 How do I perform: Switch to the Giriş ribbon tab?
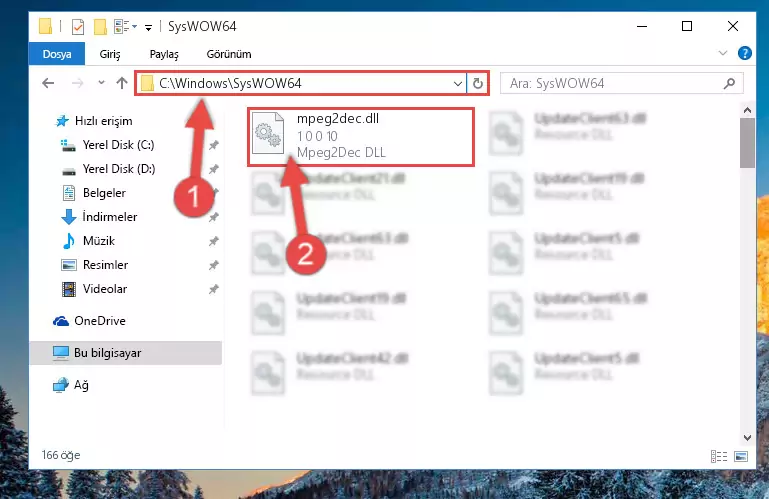pos(110,54)
